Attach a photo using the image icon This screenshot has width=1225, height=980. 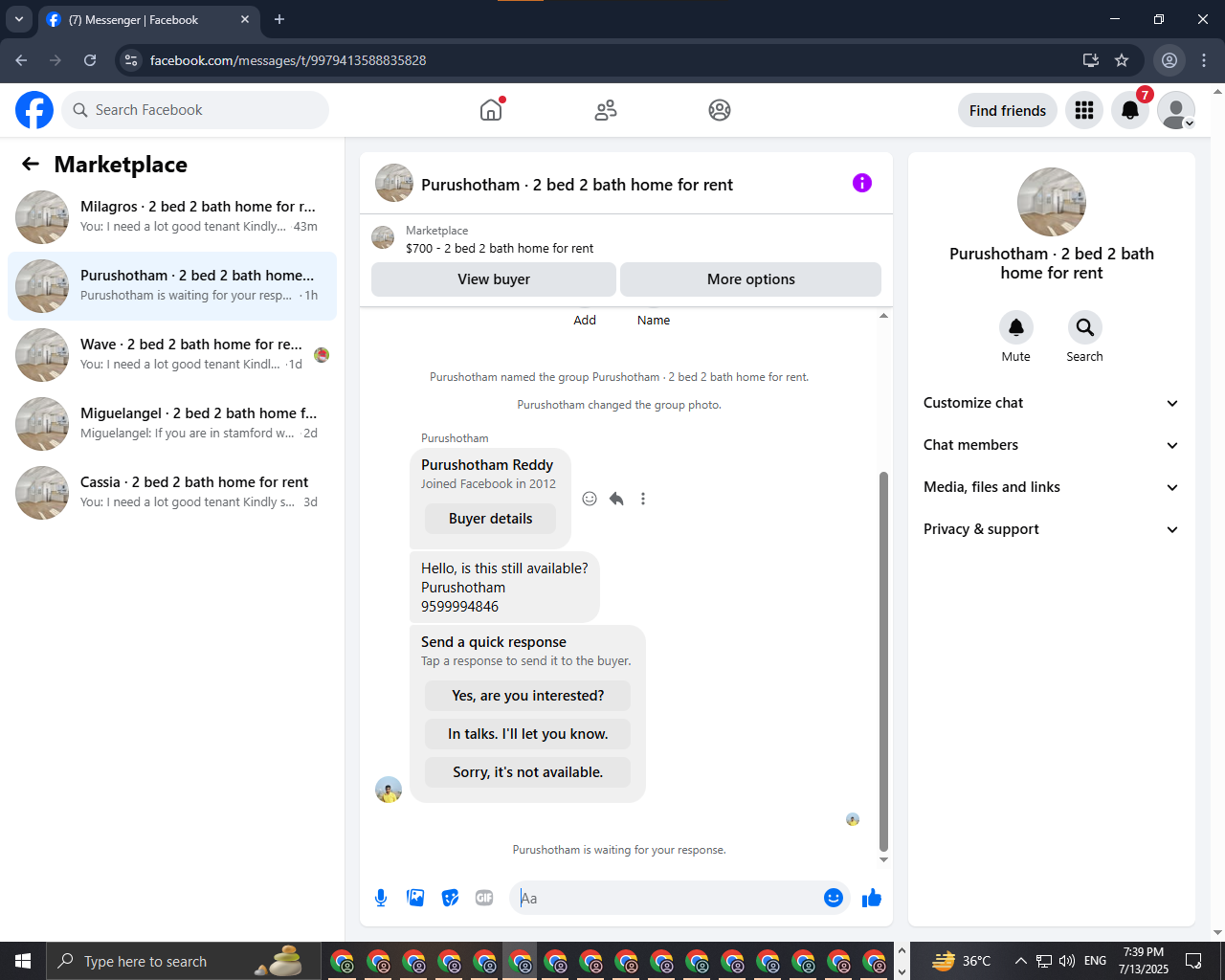415,898
